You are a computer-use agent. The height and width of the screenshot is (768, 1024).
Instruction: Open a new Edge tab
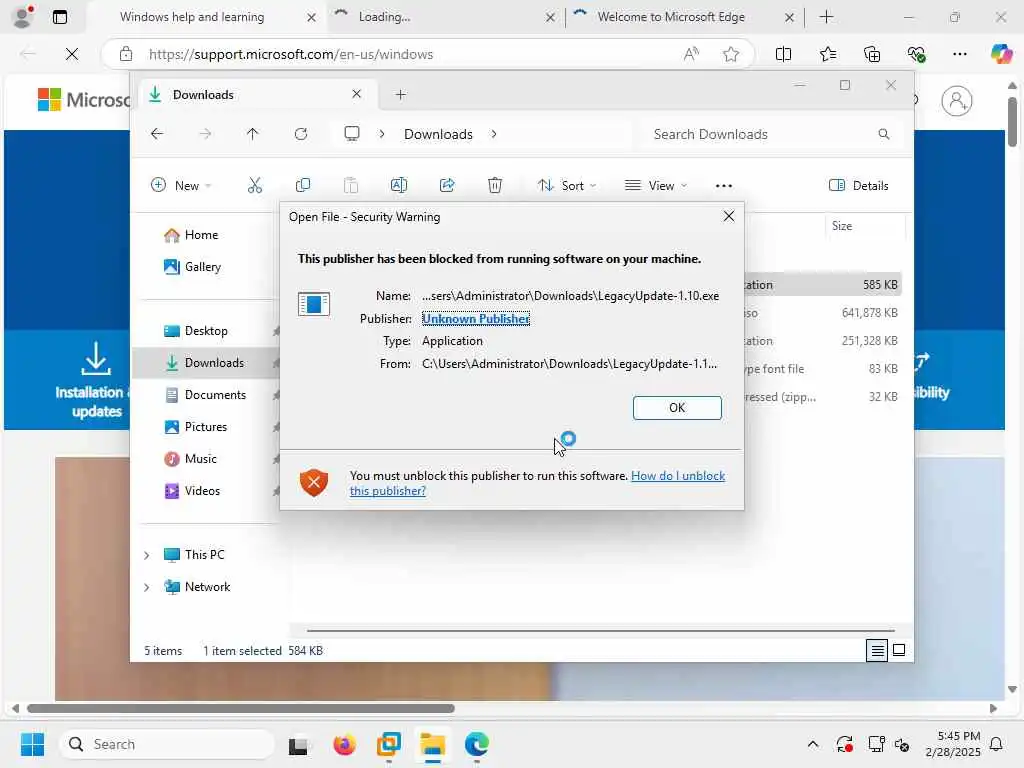tap(827, 17)
